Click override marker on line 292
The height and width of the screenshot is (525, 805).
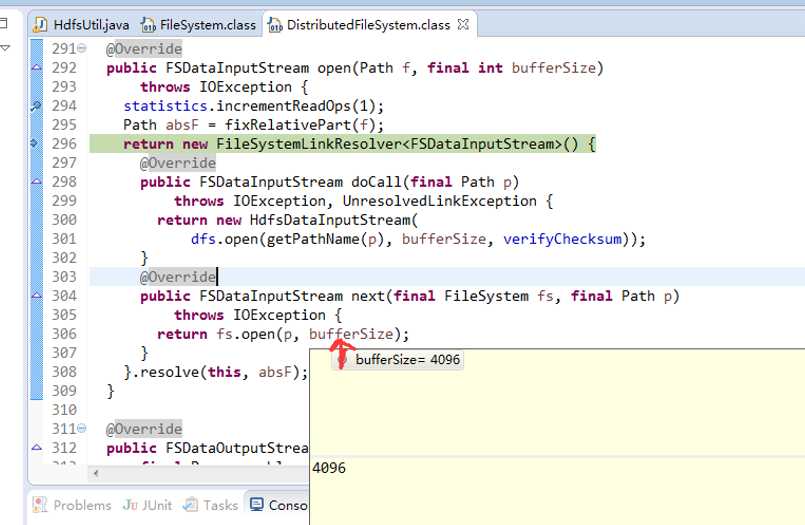(36, 68)
